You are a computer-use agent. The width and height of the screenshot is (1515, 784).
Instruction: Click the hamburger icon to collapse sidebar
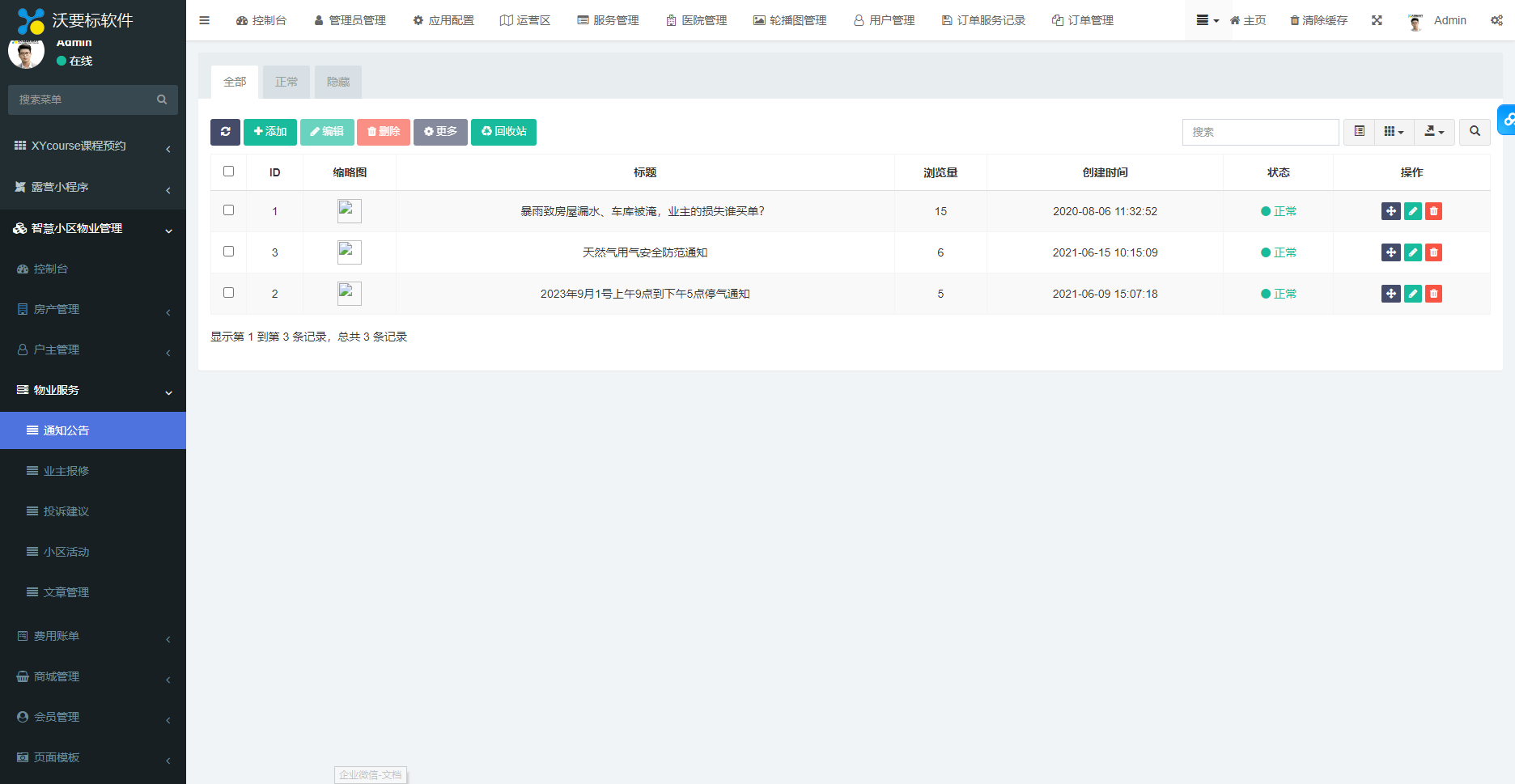tap(205, 20)
